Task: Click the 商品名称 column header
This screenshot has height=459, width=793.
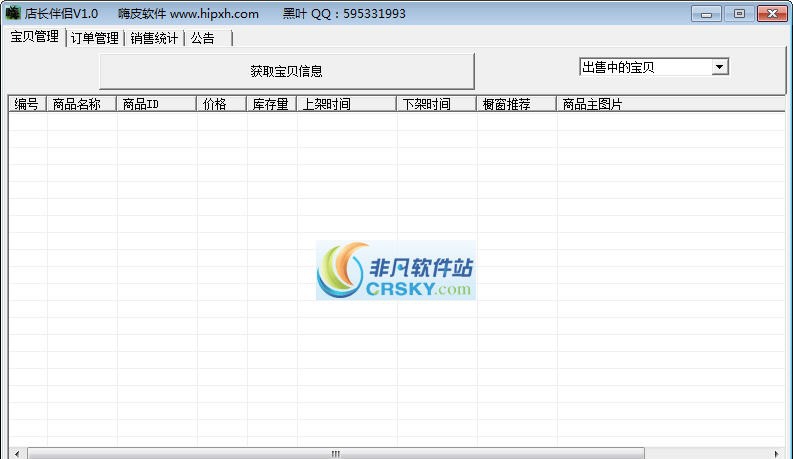Action: [81, 104]
